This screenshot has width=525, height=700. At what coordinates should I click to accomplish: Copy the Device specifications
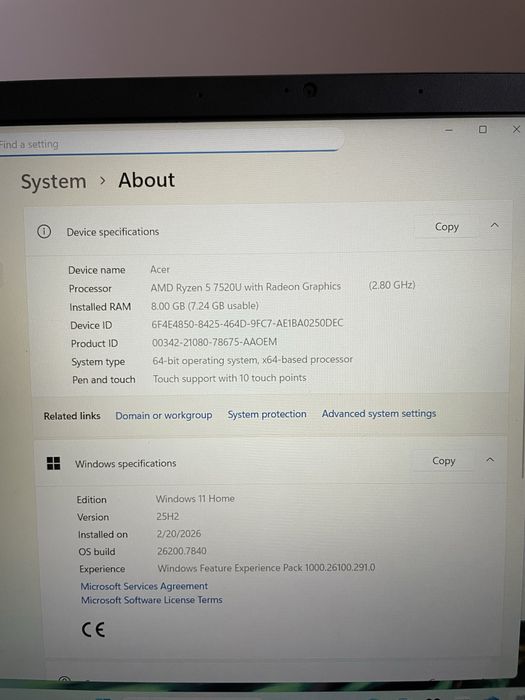pyautogui.click(x=446, y=227)
